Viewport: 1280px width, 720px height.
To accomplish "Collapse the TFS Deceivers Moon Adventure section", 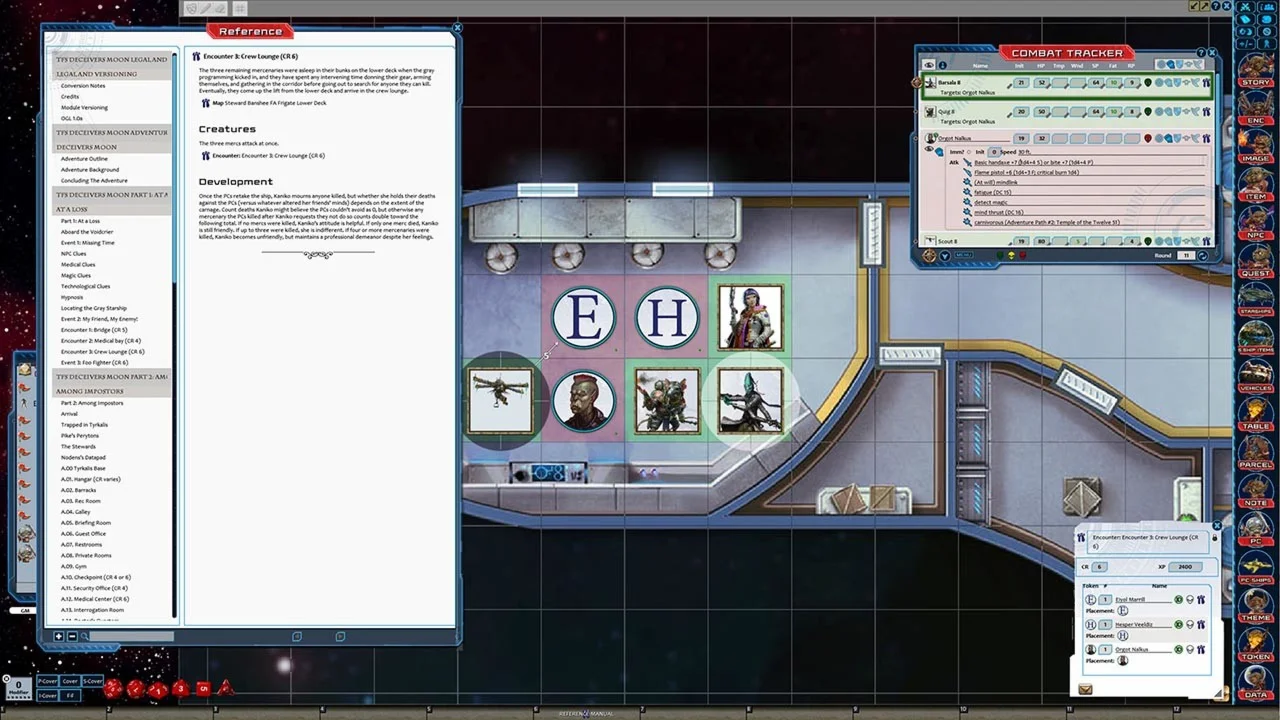I will pyautogui.click(x=111, y=133).
